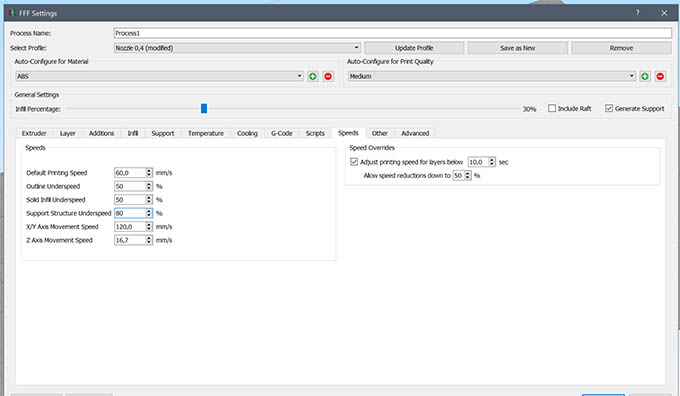The width and height of the screenshot is (680, 396).
Task: Click the Support Structure Underspeed spinner arrows
Action: pos(149,213)
